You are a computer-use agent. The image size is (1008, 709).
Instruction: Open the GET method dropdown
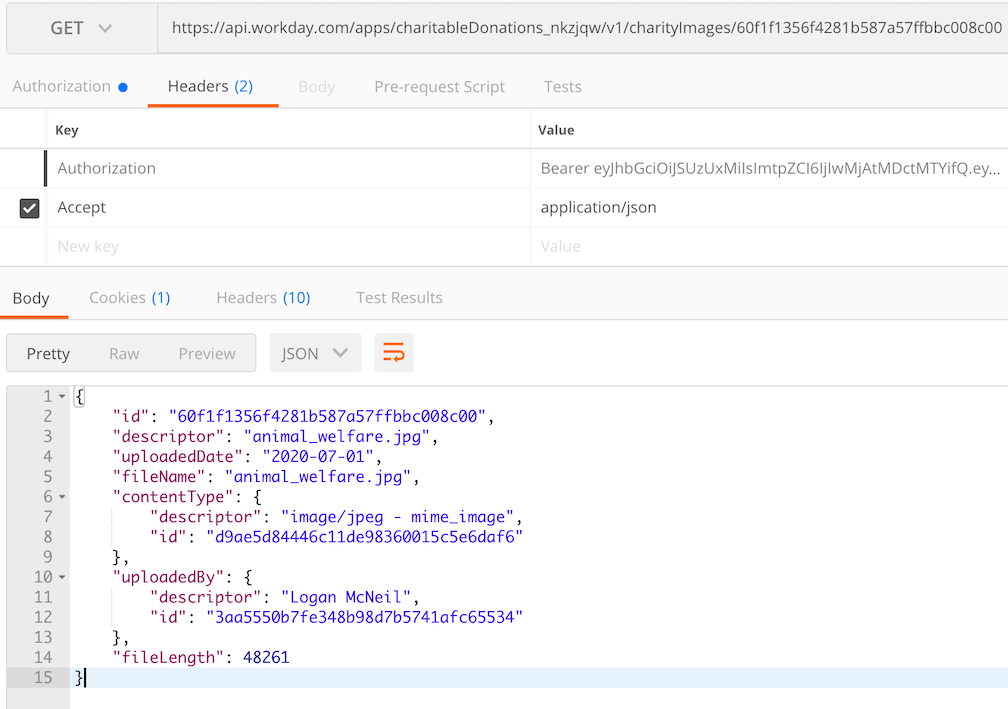[82, 28]
